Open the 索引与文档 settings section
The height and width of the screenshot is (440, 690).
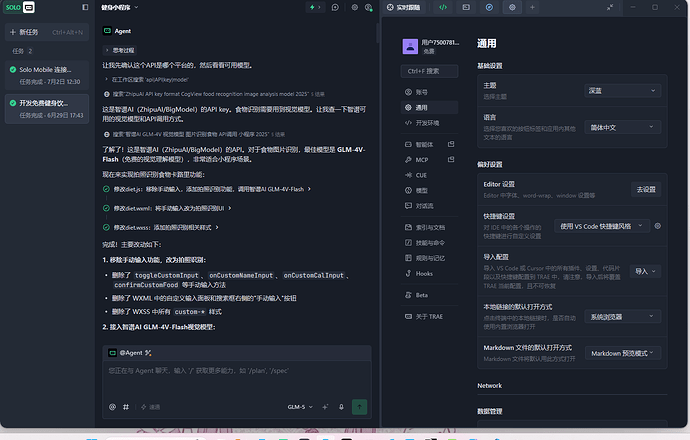429,227
